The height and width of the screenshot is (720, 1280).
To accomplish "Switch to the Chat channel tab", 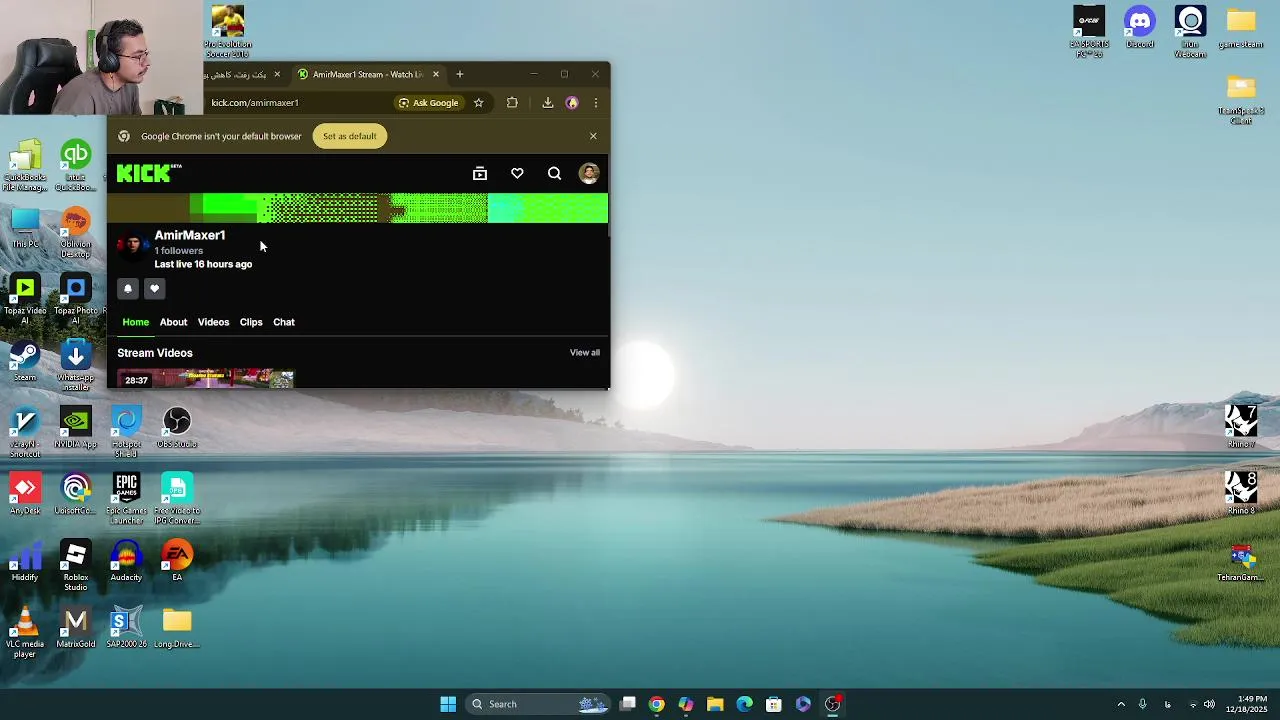I will pyautogui.click(x=284, y=322).
